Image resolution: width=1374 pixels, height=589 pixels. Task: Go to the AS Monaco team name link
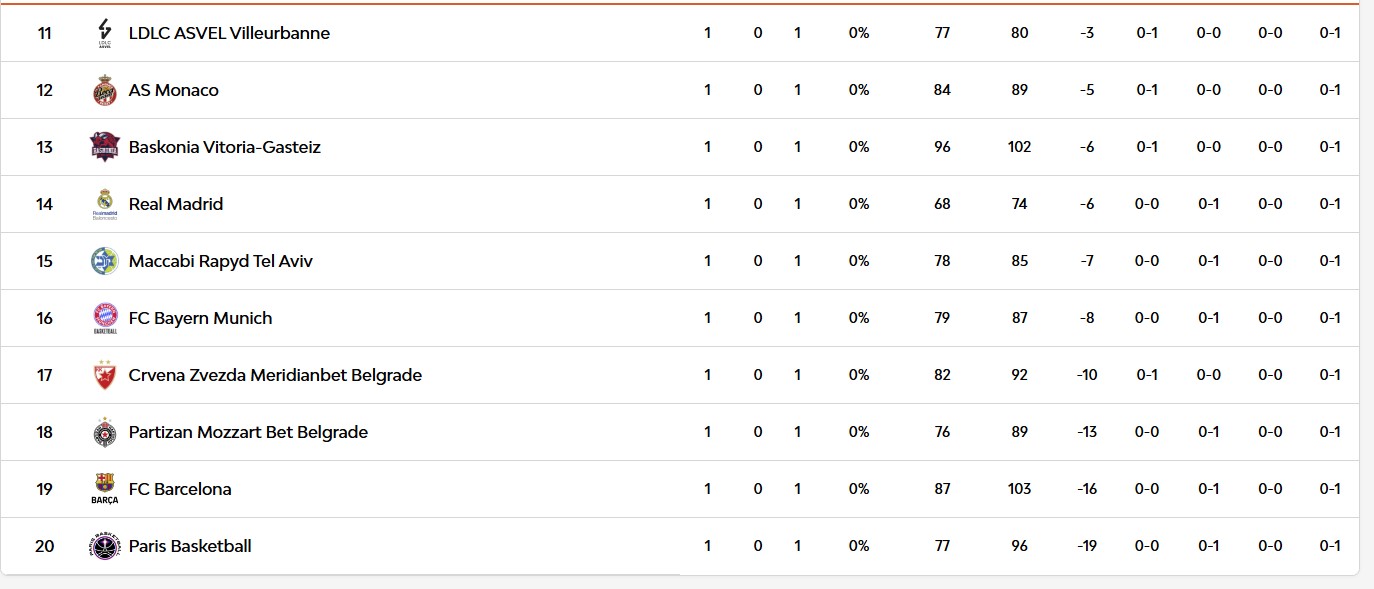pyautogui.click(x=173, y=90)
